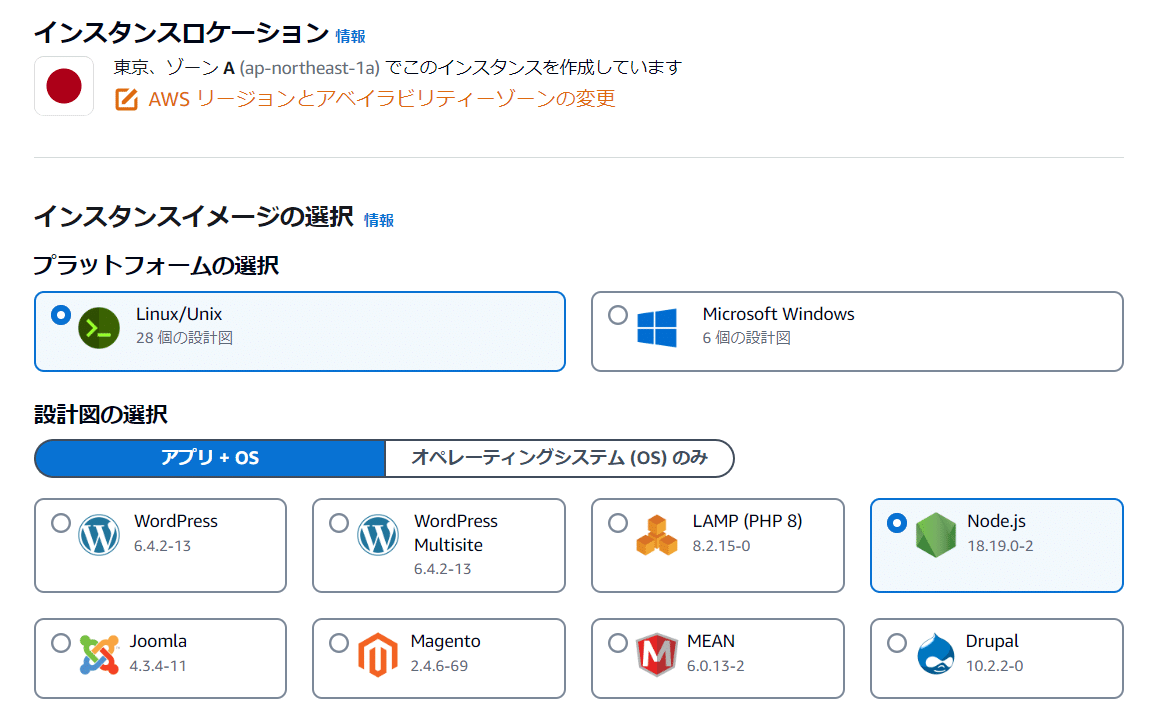This screenshot has height=709, width=1151.
Task: Switch to オペレーティングシステム (OS) のみ tab
Action: point(559,458)
